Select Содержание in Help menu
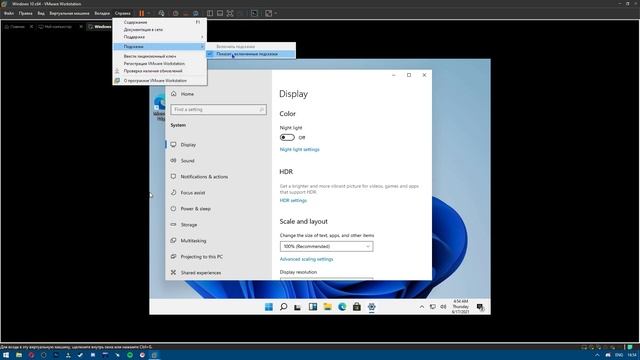Image resolution: width=640 pixels, height=360 pixels. click(160, 22)
